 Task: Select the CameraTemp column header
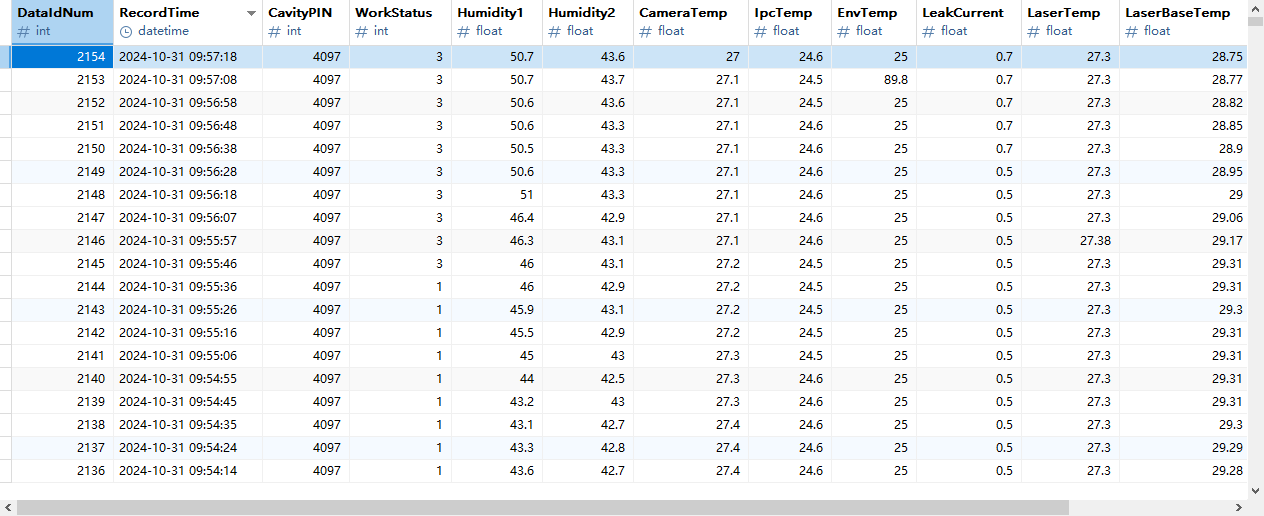(x=683, y=13)
